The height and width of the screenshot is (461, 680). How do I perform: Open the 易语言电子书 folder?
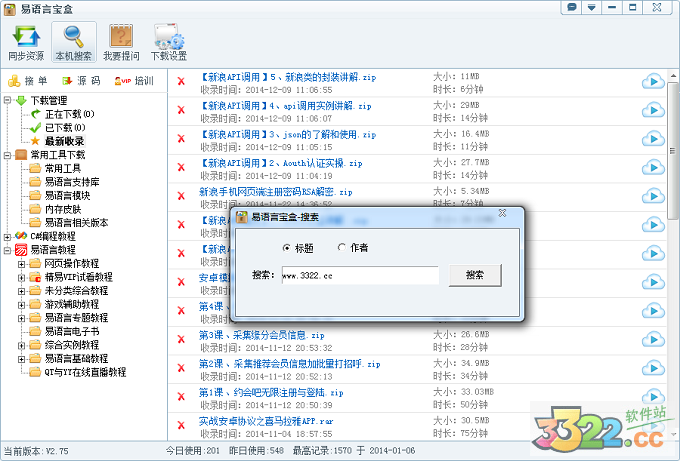point(72,332)
